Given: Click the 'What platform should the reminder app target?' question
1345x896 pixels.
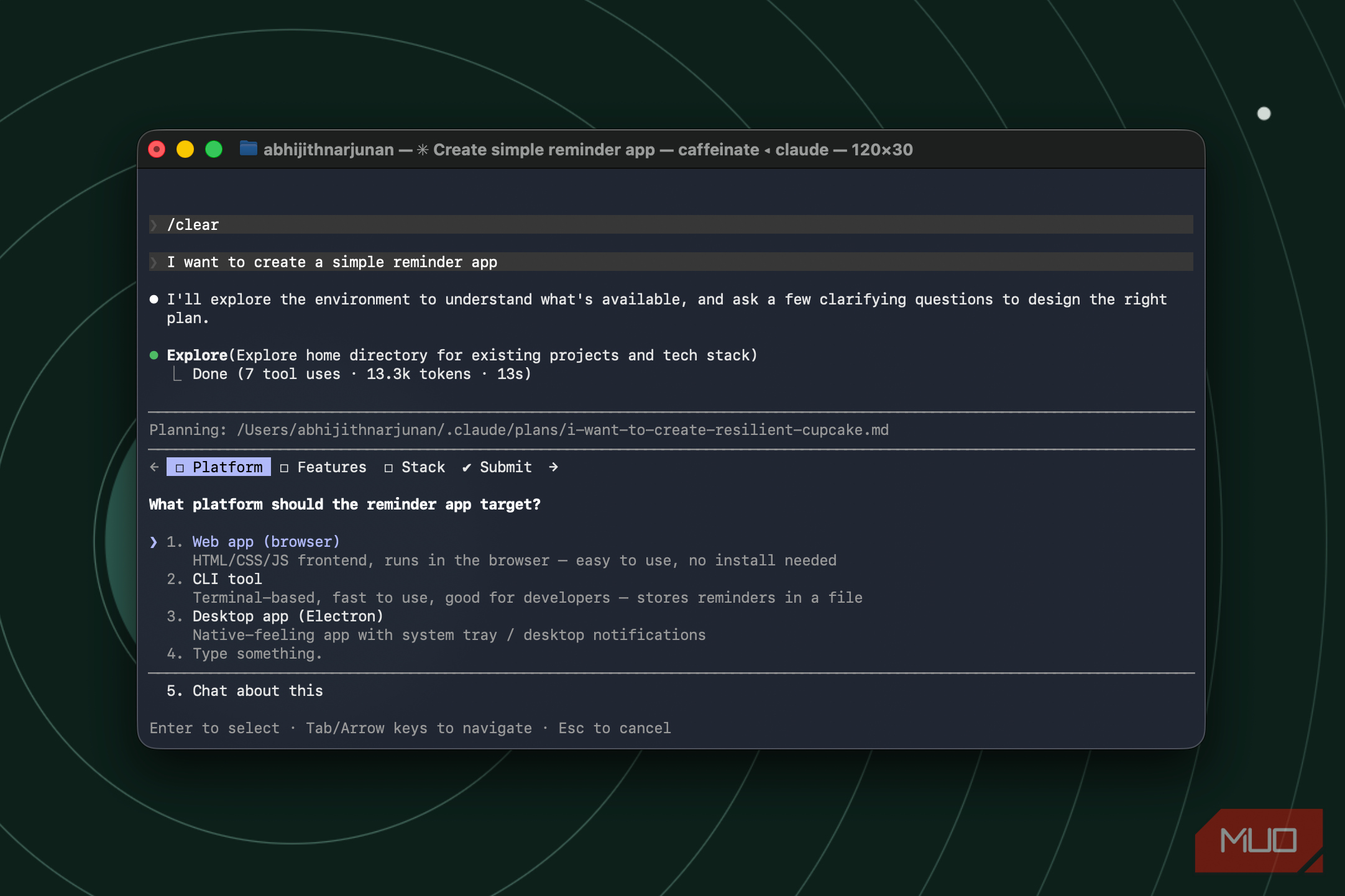Looking at the screenshot, I should point(345,505).
